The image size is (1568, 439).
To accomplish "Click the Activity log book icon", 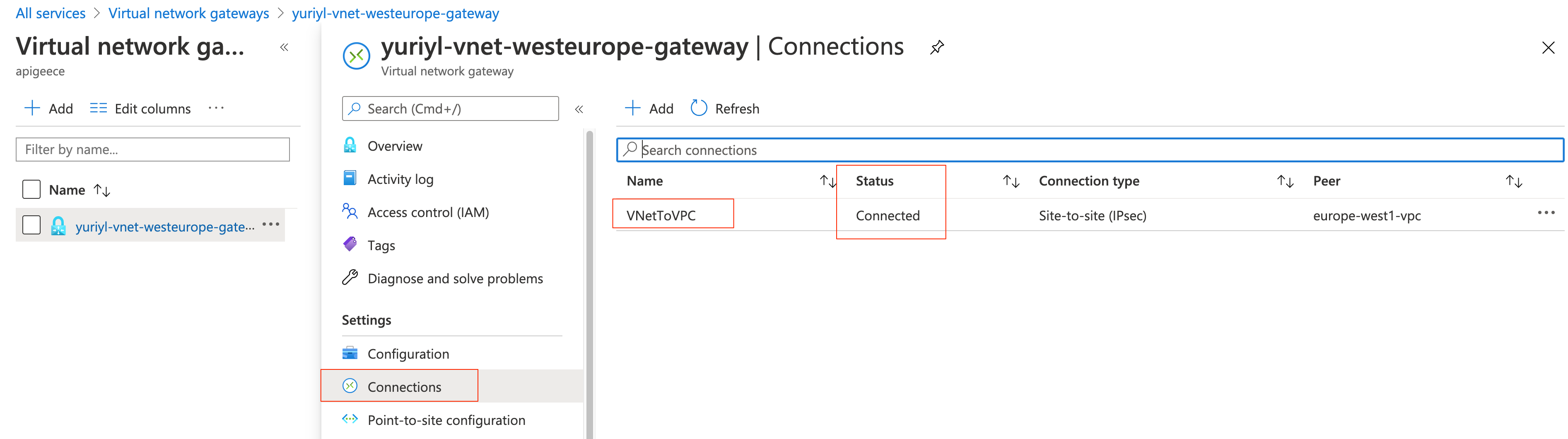I will (350, 178).
